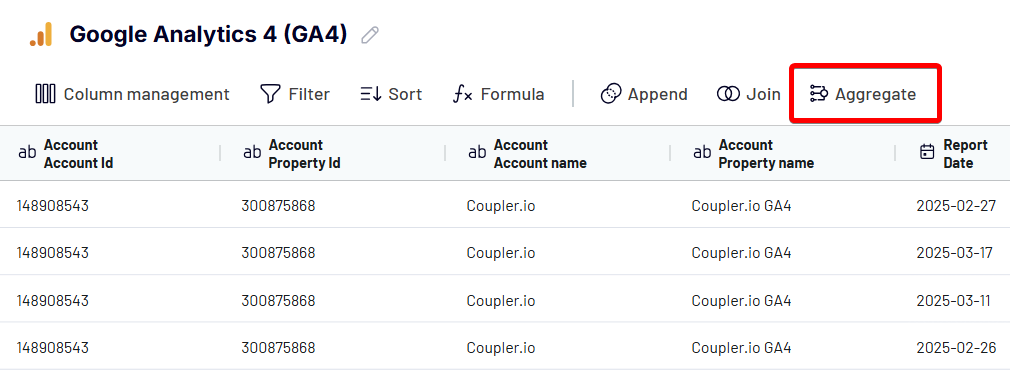Click the text type icon beside Account Id

point(27,153)
